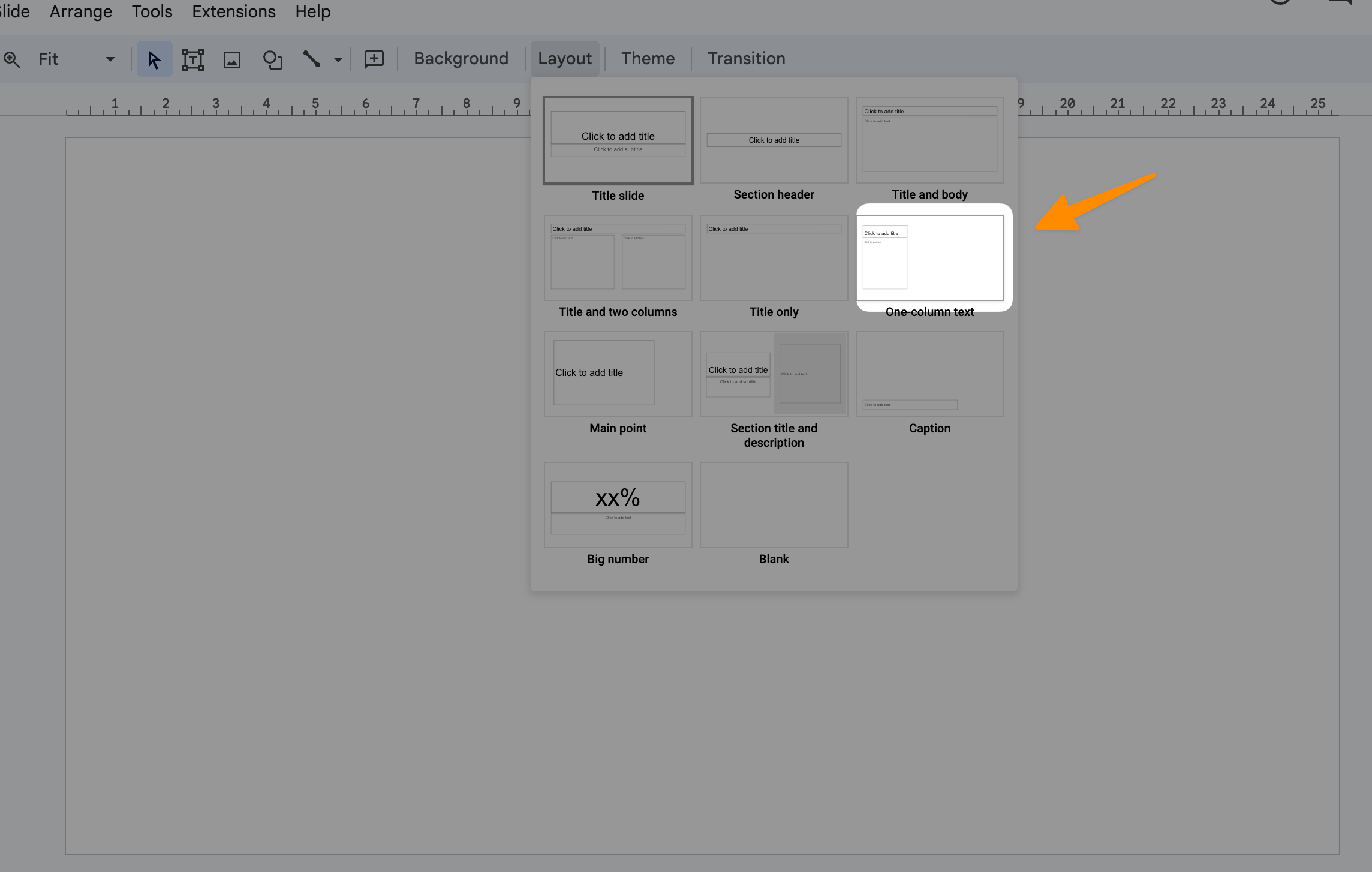
Task: Select the image insert tool
Action: pyautogui.click(x=231, y=57)
